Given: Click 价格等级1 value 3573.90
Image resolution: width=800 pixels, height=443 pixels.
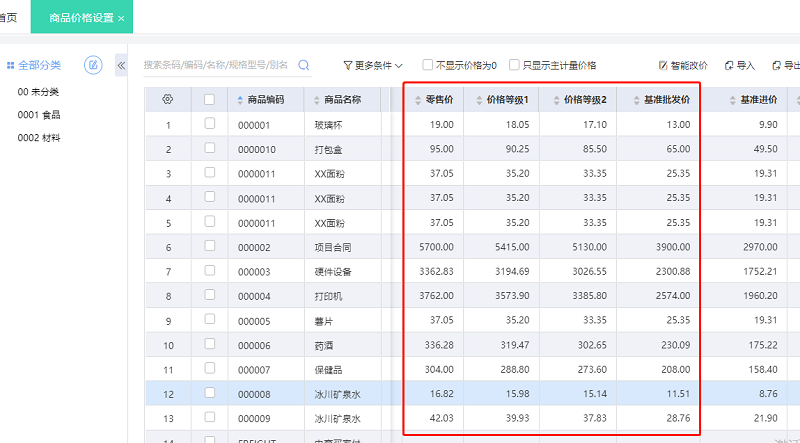Looking at the screenshot, I should coord(512,296).
